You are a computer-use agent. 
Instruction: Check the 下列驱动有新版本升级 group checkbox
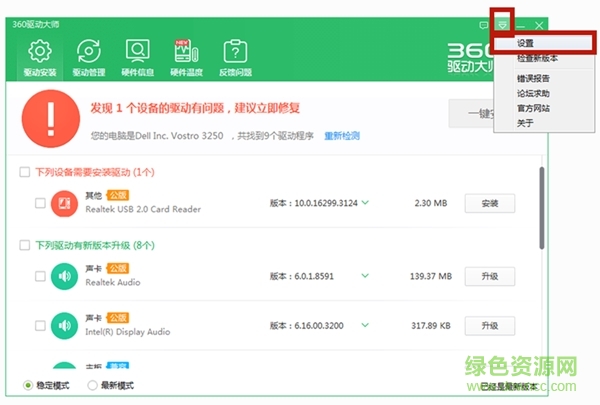[x=25, y=244]
